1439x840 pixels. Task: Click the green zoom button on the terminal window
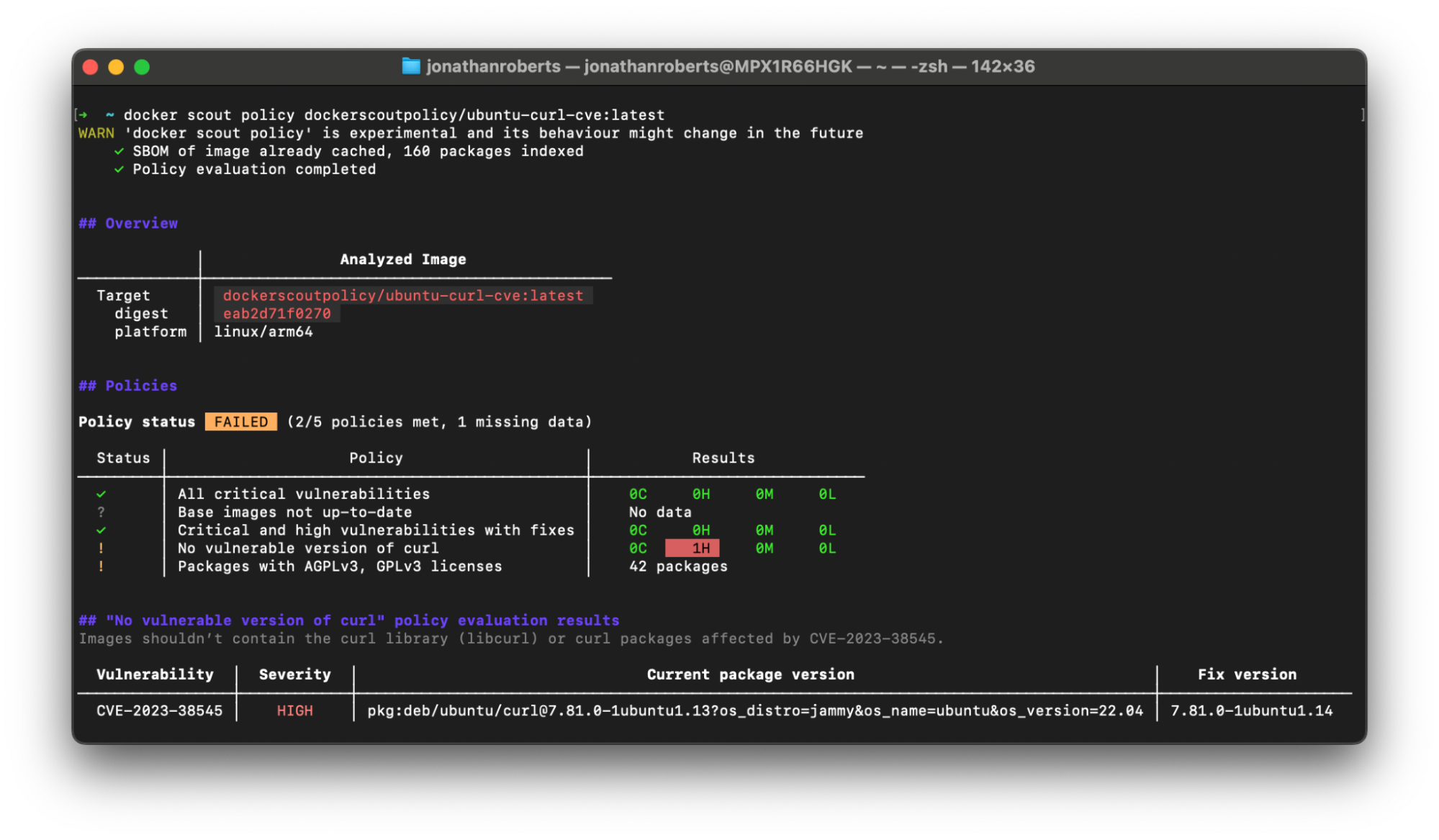[142, 66]
